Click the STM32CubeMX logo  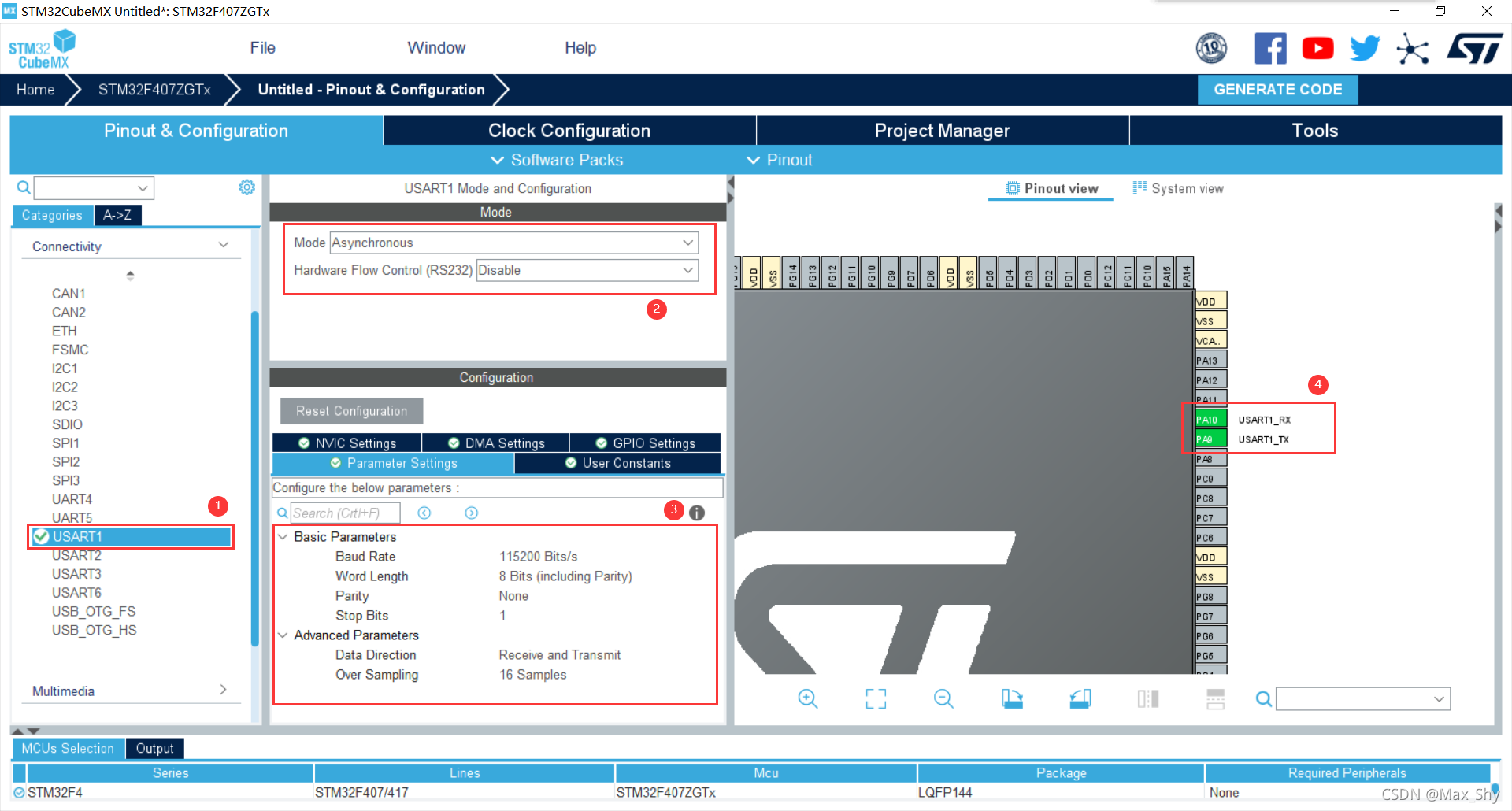tap(43, 50)
